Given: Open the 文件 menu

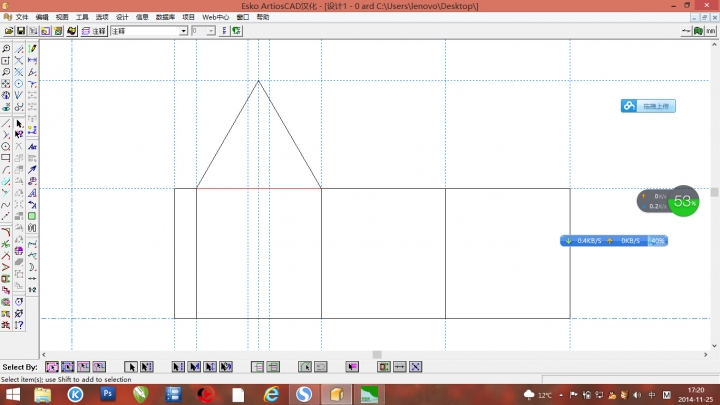Looking at the screenshot, I should point(22,17).
